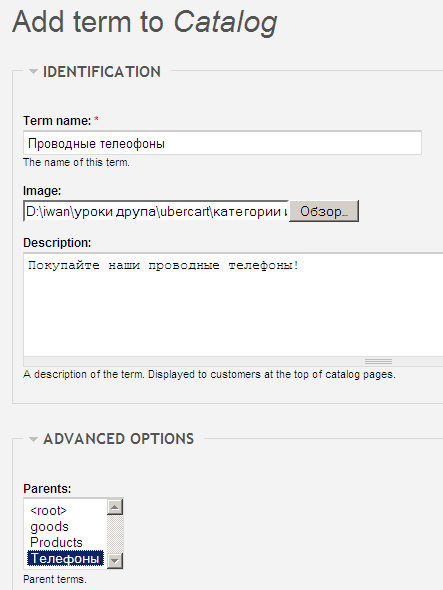This screenshot has width=443, height=590.
Task: Select Телефоны in the Parents list
Action: [65, 558]
